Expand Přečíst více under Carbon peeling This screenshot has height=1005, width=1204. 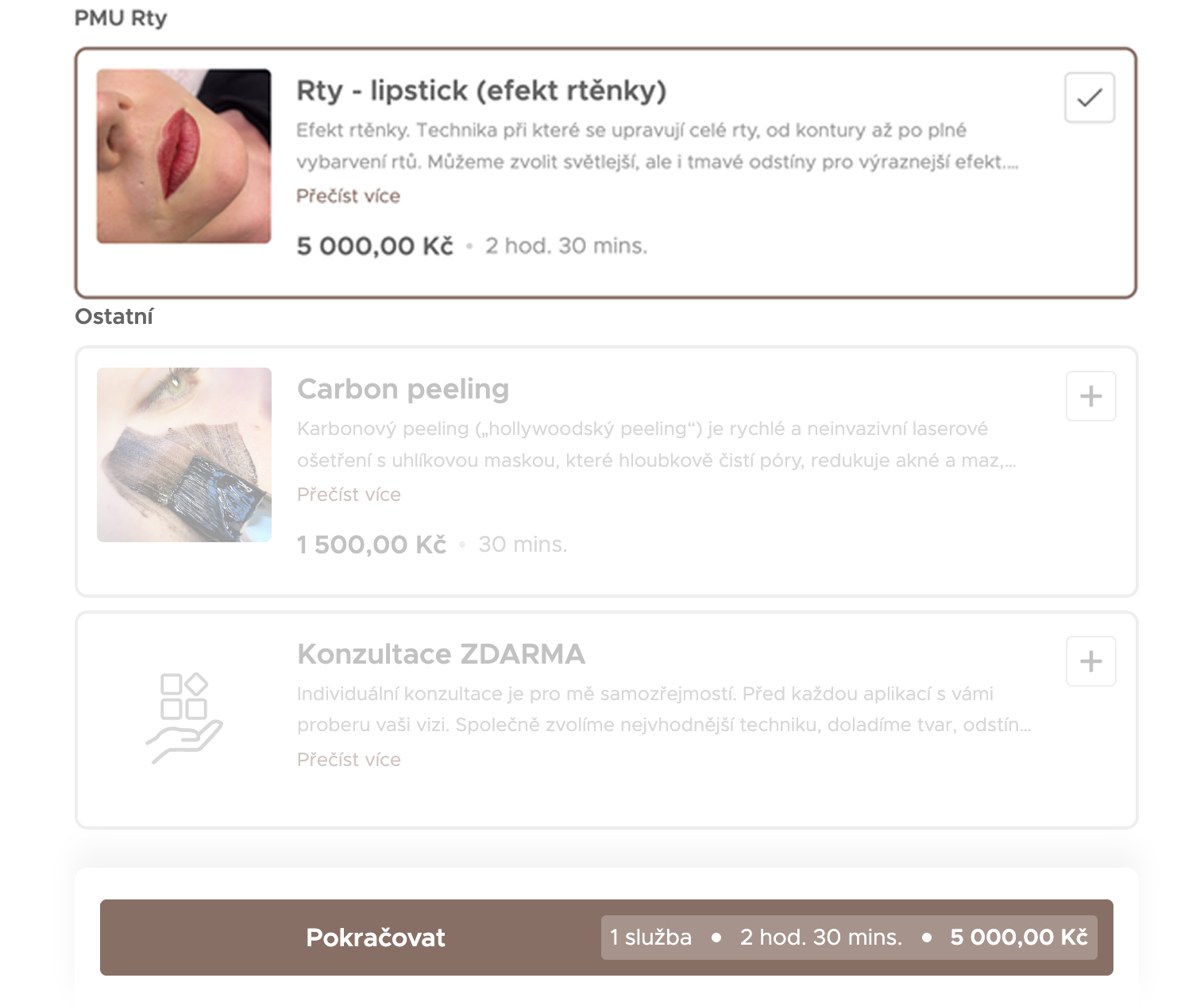(349, 495)
